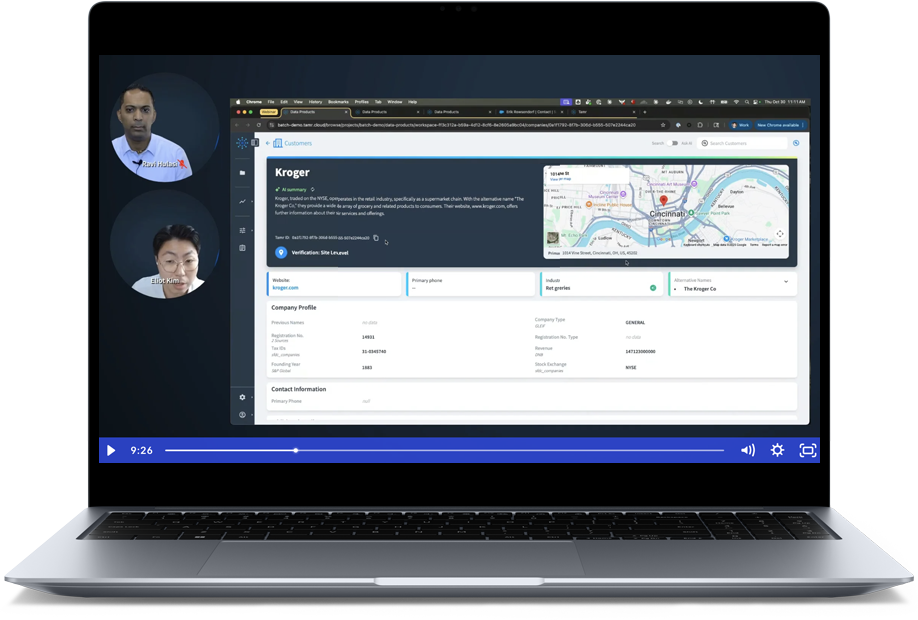This screenshot has height=620, width=918.
Task: Open the Bookmarks menu
Action: [x=338, y=102]
